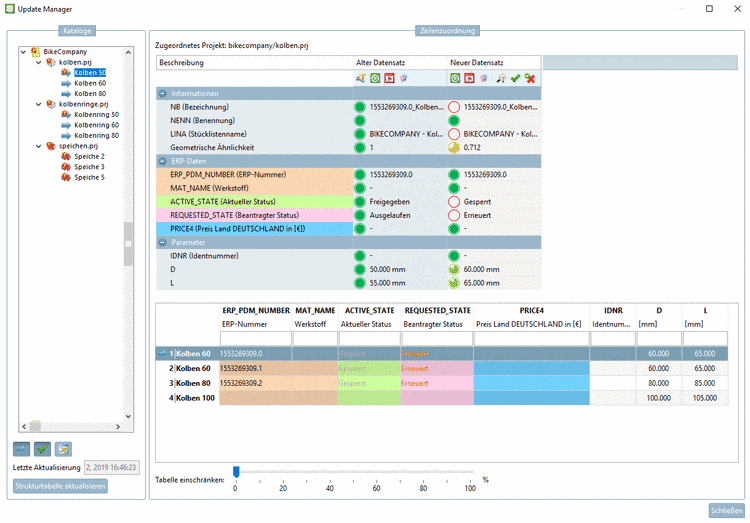Viewport: 750px width, 523px height.
Task: Toggle green circle next to 55.000 mm
Action: pos(360,283)
